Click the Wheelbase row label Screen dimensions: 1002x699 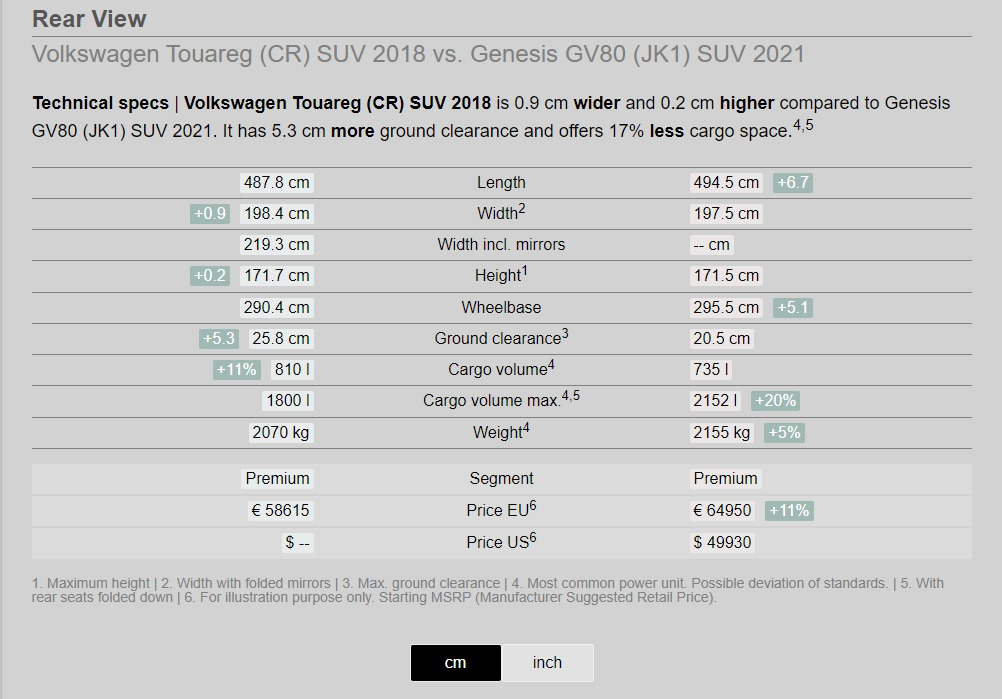[501, 307]
